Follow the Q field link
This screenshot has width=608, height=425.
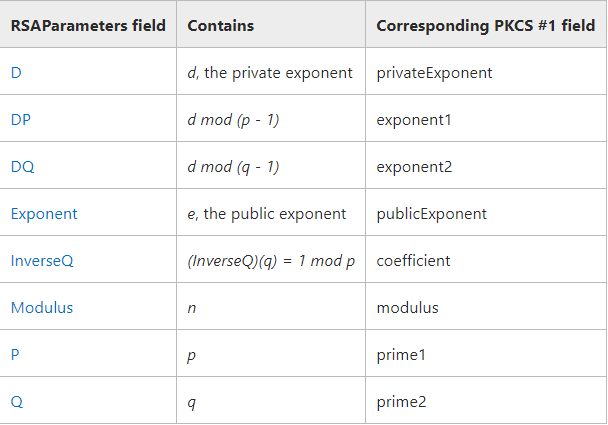pyautogui.click(x=16, y=402)
